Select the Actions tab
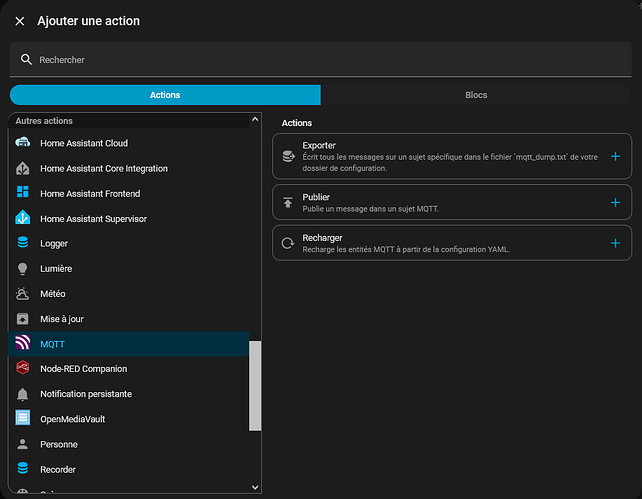 coord(165,95)
